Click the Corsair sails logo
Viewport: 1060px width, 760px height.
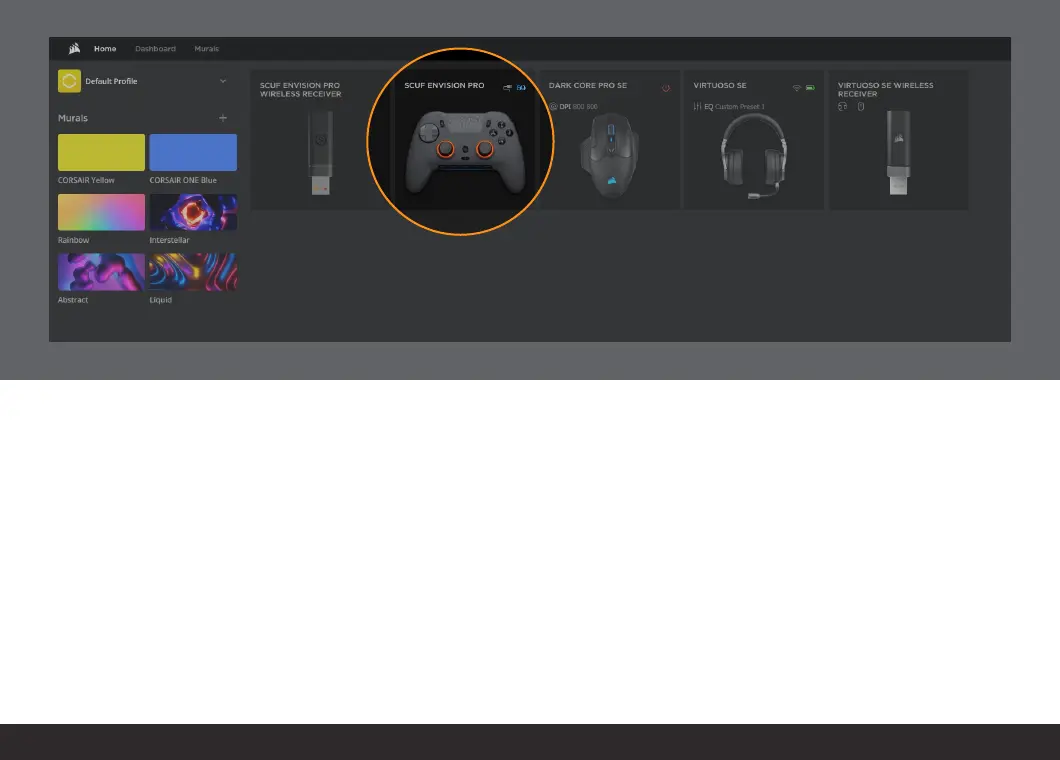pyautogui.click(x=74, y=49)
